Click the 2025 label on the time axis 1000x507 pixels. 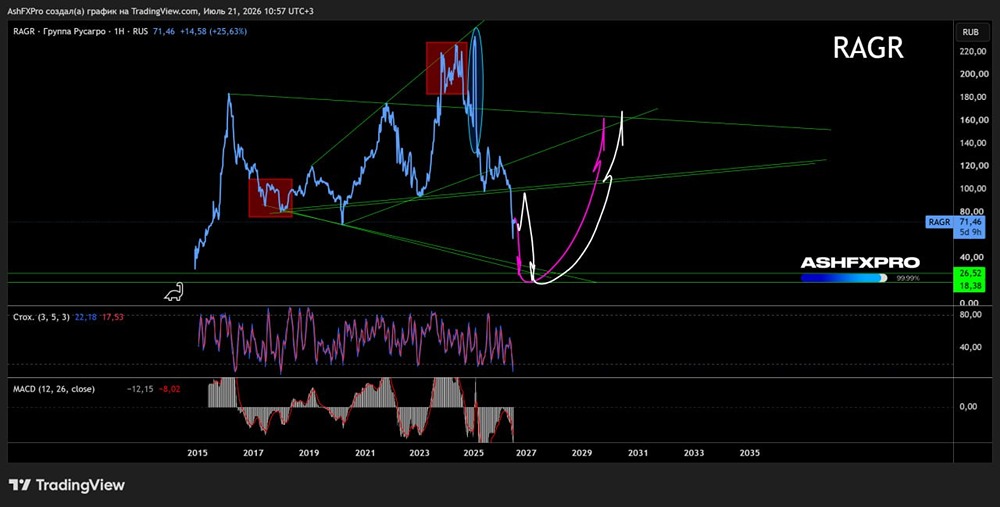click(x=474, y=453)
